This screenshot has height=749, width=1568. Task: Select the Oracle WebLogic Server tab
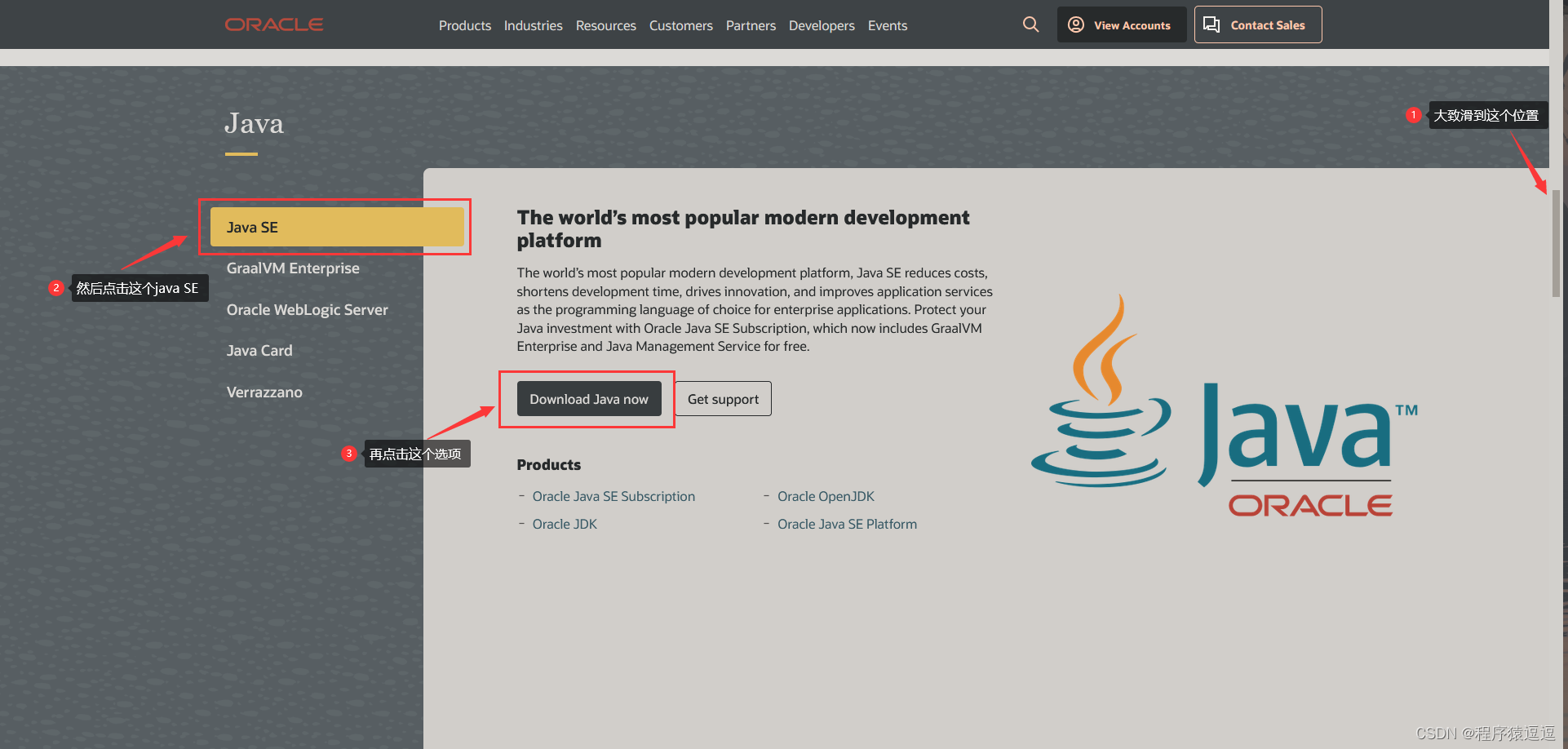click(308, 310)
